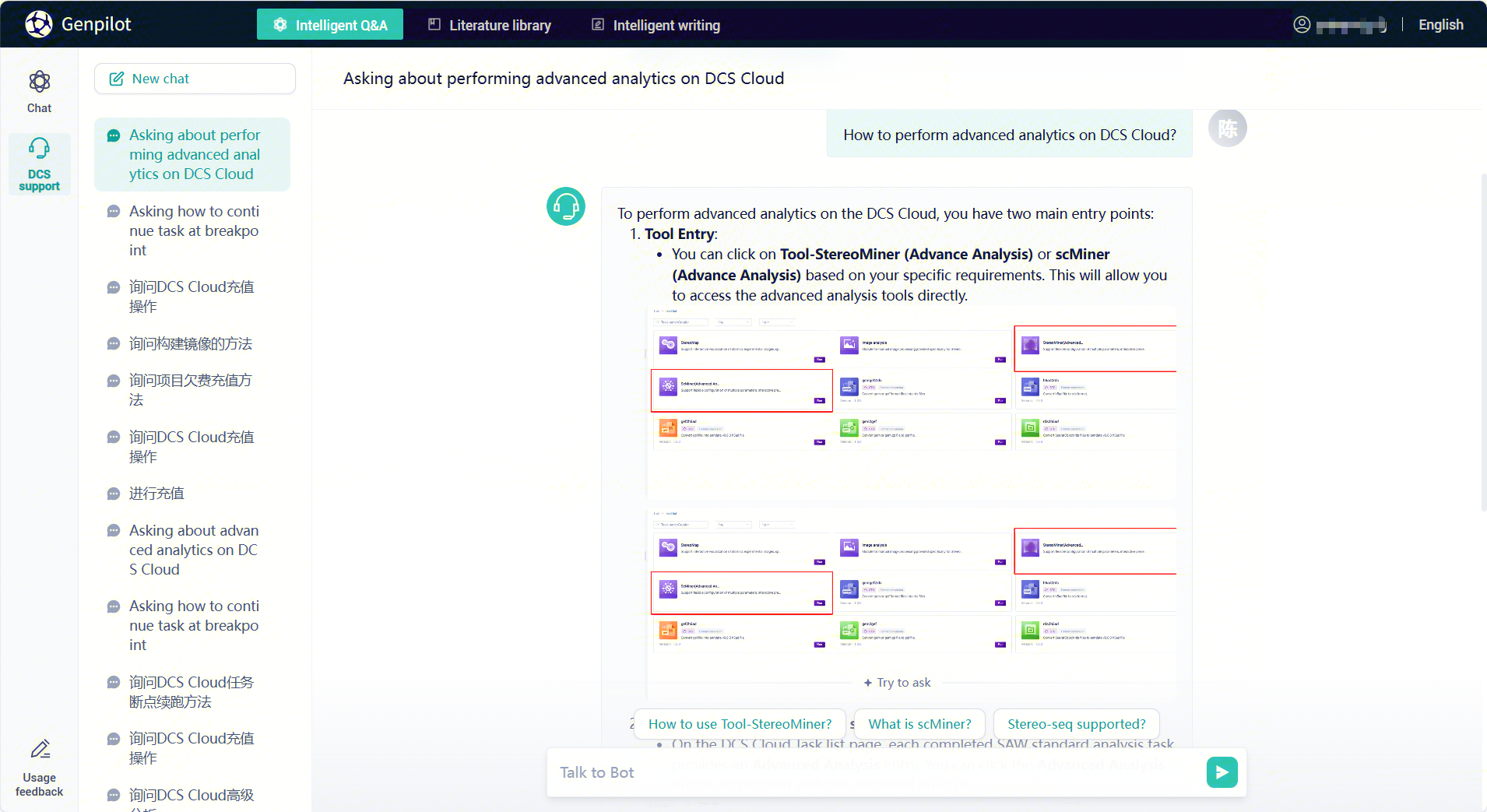
Task: Open the '进行充值' chat history item
Action: point(156,494)
